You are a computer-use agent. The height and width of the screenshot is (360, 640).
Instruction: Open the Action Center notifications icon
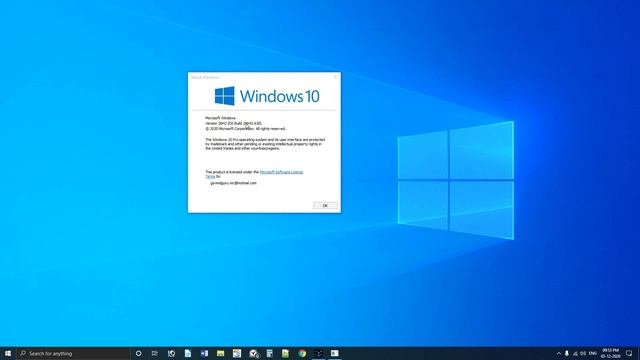pos(629,353)
